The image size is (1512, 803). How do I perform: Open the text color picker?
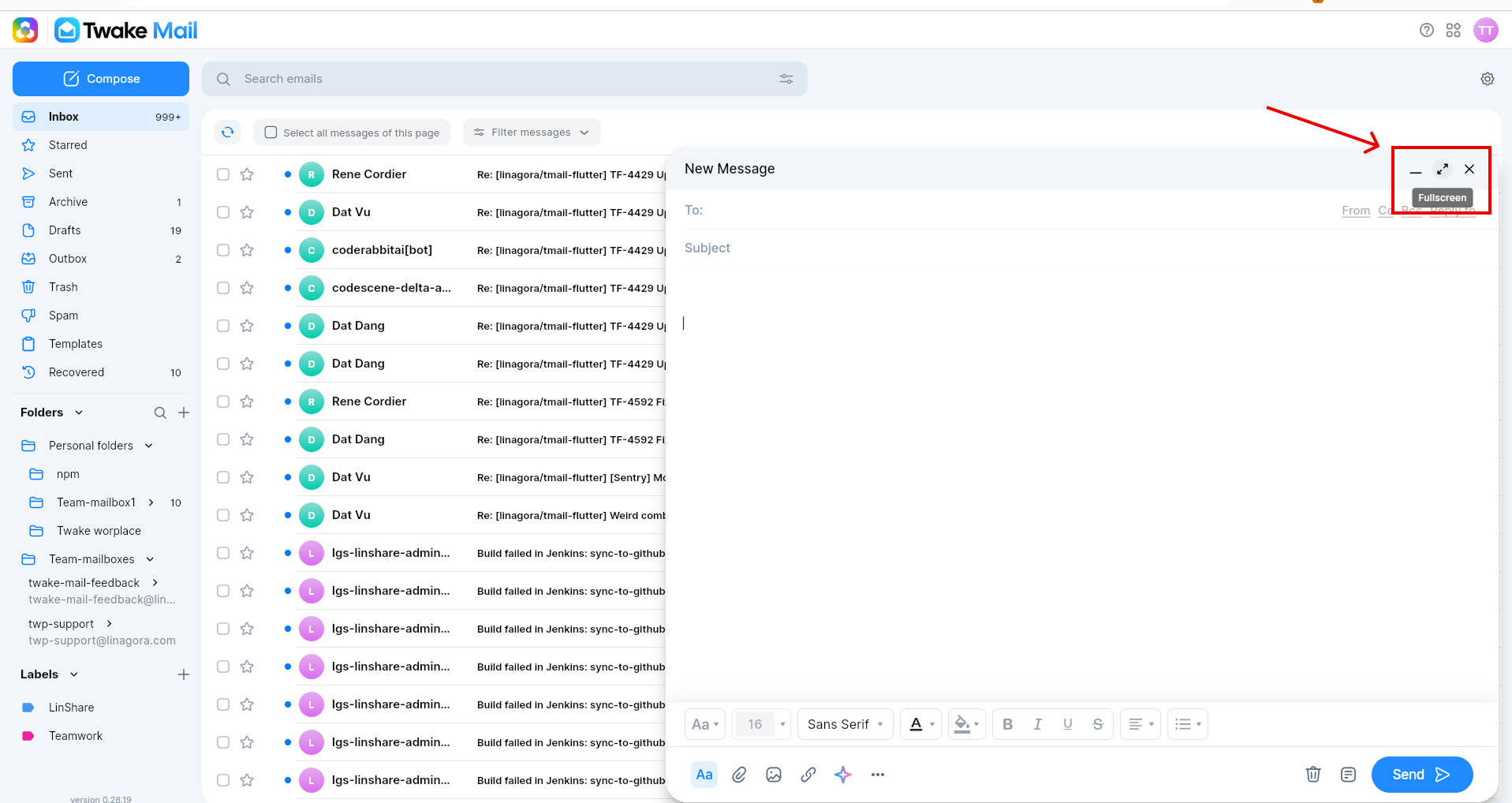921,724
